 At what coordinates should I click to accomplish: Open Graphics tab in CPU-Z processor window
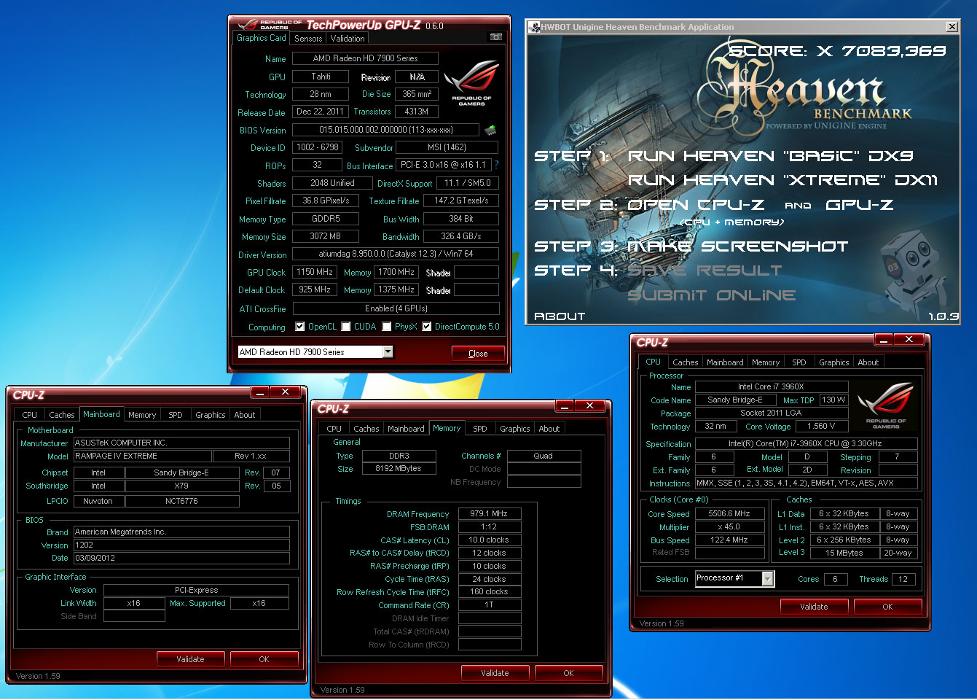pos(834,362)
